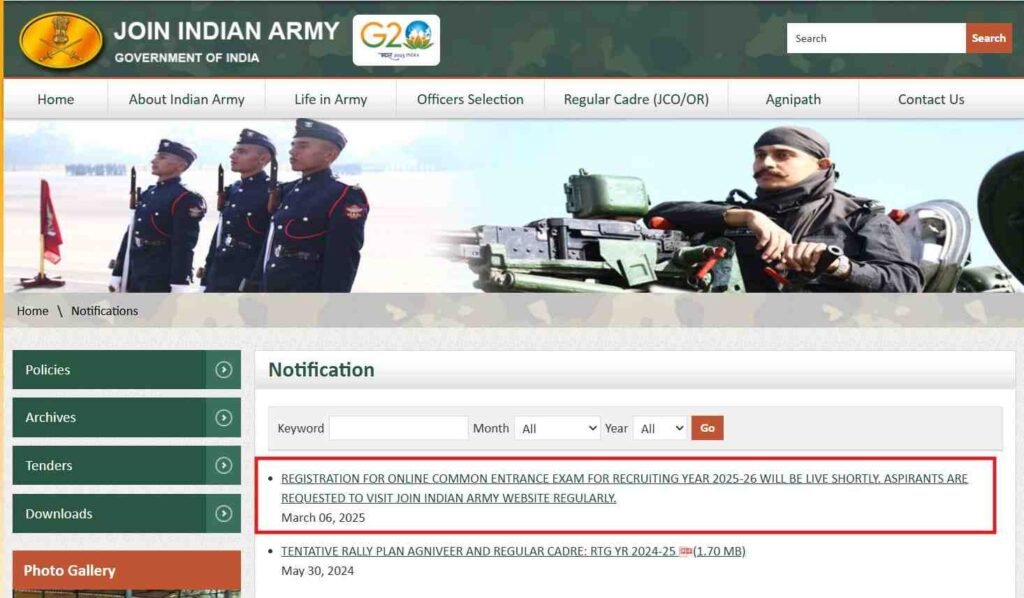Go to the Contact Us page
The image size is (1024, 598).
pyautogui.click(x=930, y=99)
